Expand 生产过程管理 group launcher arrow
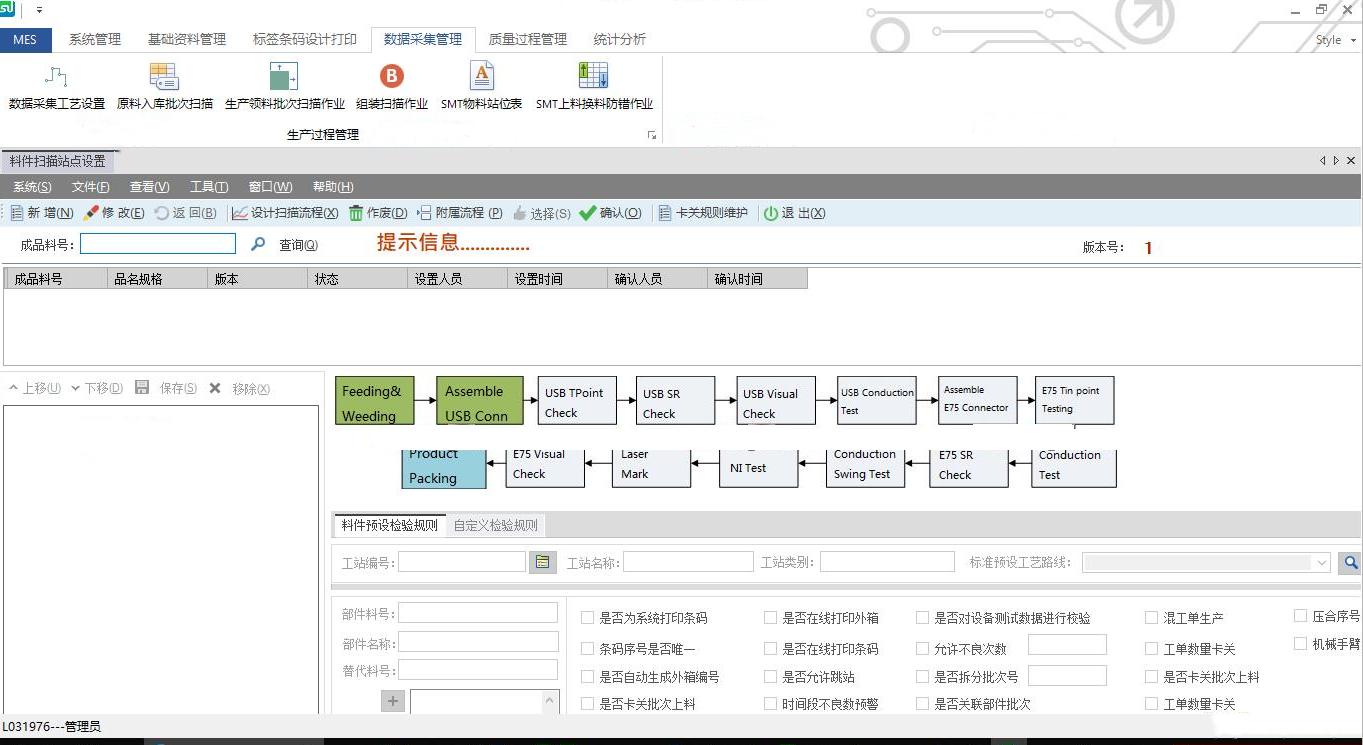 (652, 135)
